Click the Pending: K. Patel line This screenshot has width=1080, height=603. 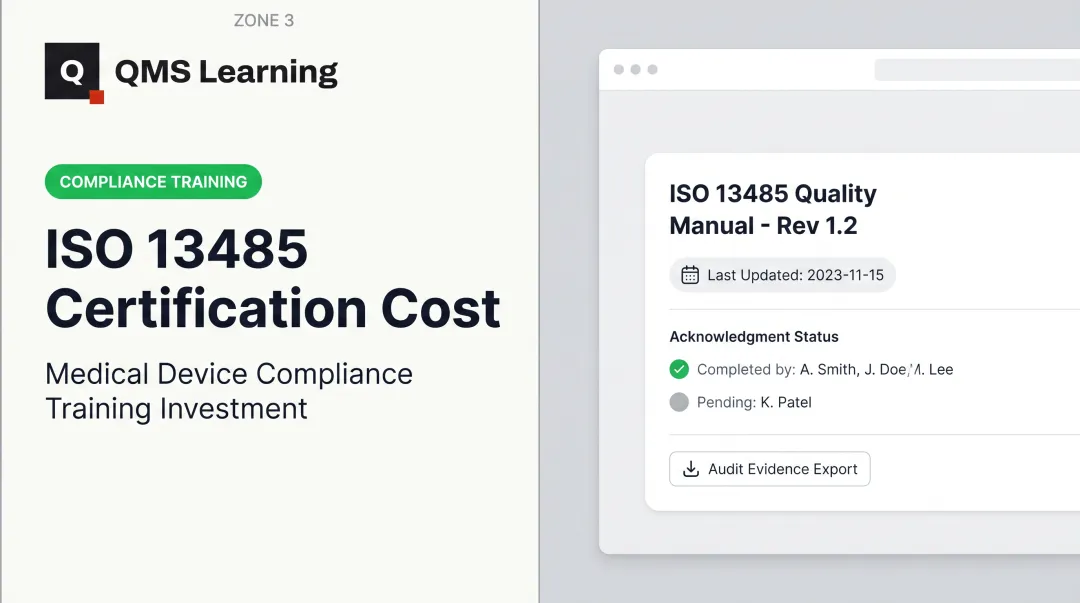754,402
